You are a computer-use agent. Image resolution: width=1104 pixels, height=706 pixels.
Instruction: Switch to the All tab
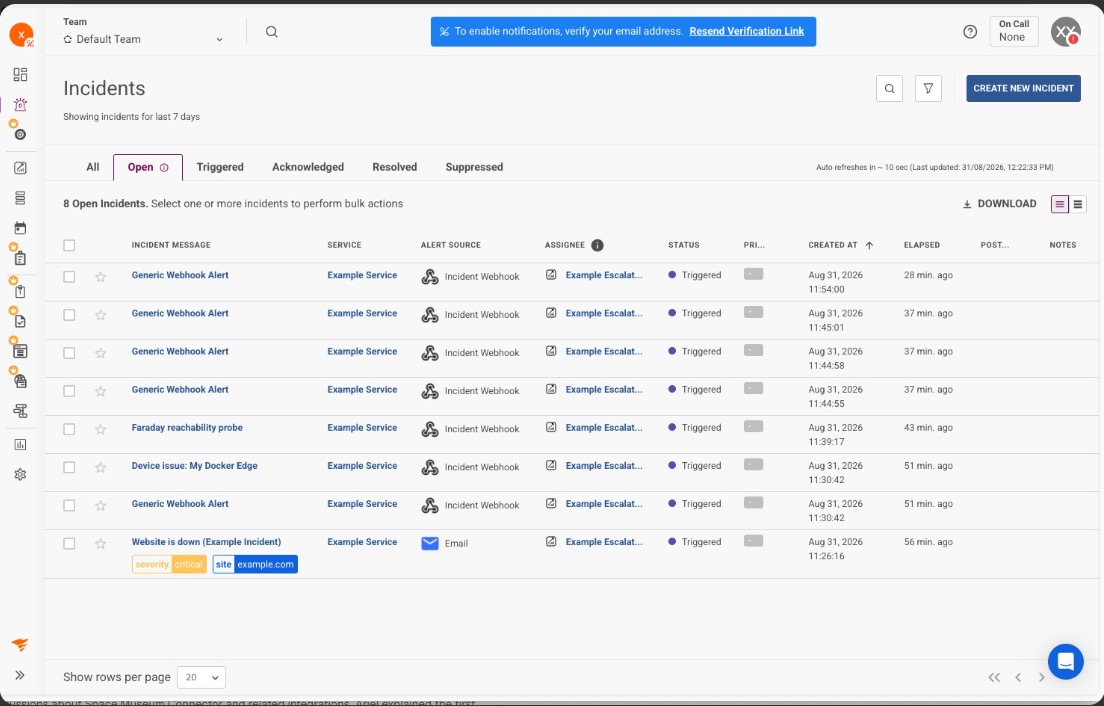(93, 167)
